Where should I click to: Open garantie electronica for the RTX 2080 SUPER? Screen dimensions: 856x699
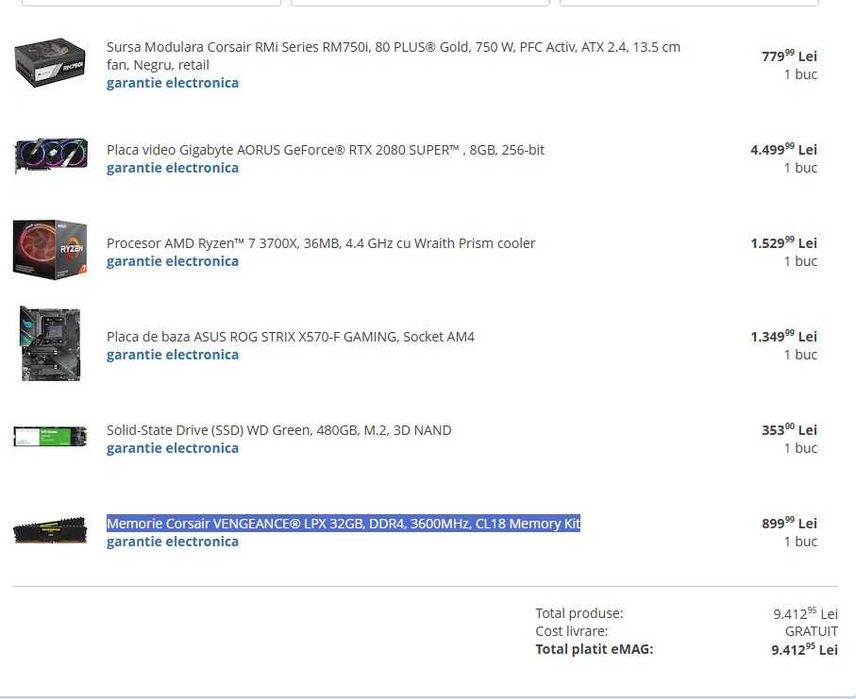(x=173, y=168)
